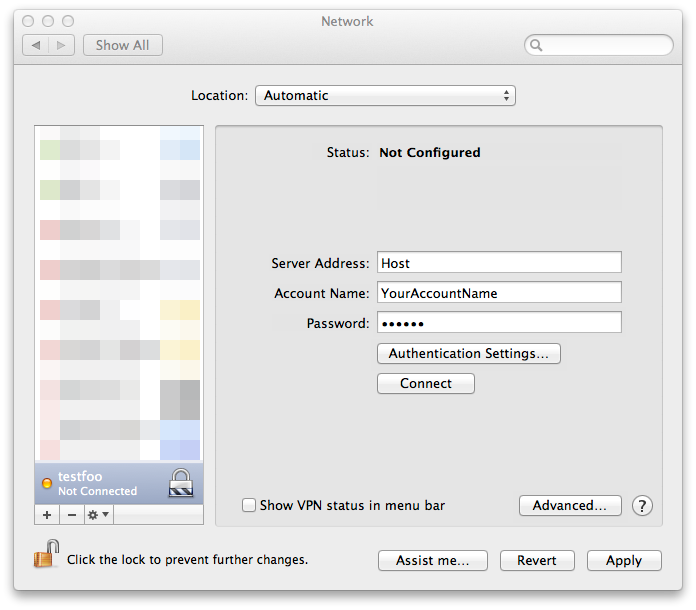Go forward with the right arrow
Viewport: 696px width, 610px height.
tap(61, 45)
